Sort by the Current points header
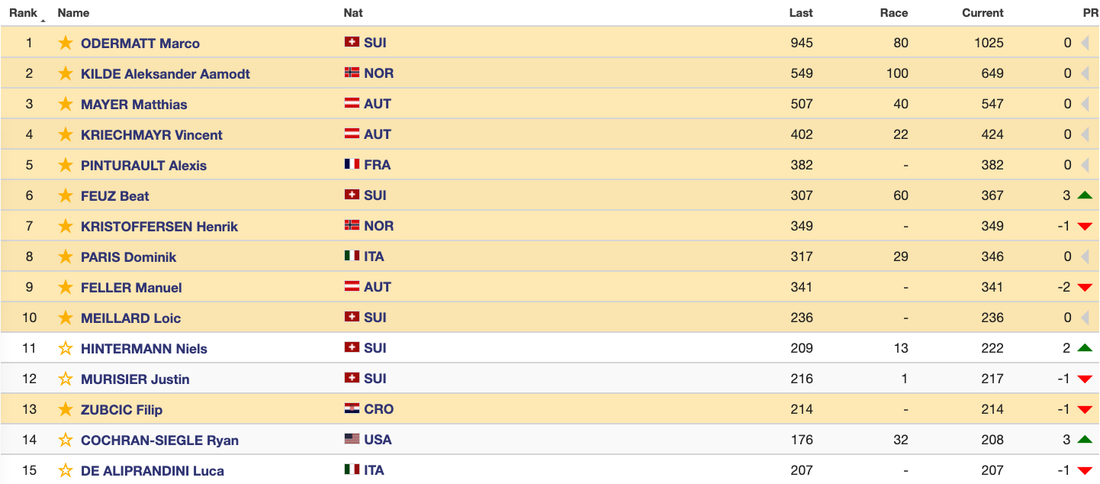Viewport: 1100px width, 484px height. click(982, 13)
